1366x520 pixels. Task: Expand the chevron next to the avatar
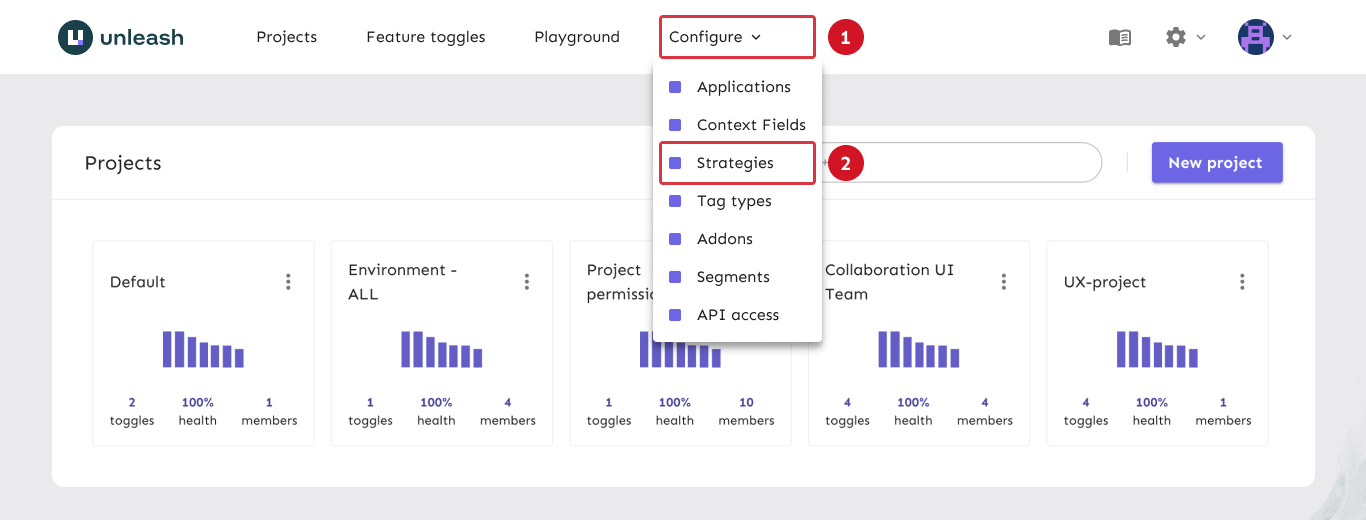pos(1287,37)
